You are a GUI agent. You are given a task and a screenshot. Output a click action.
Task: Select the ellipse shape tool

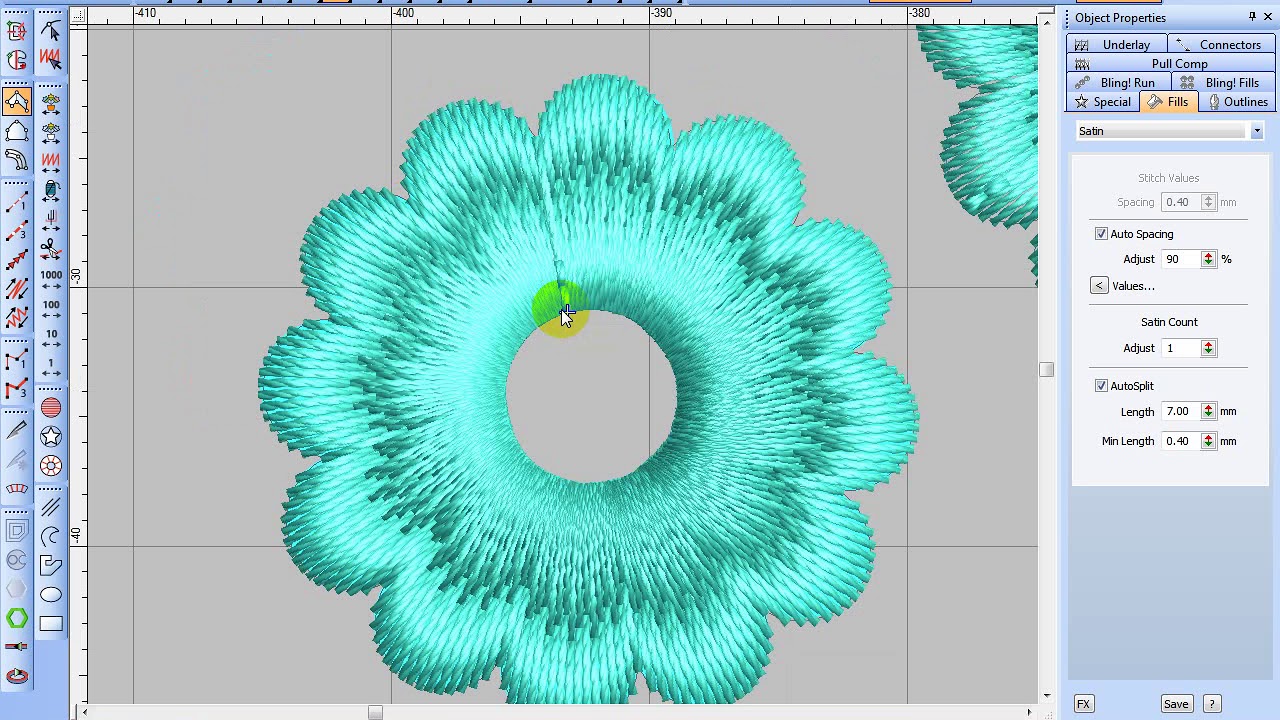click(51, 595)
